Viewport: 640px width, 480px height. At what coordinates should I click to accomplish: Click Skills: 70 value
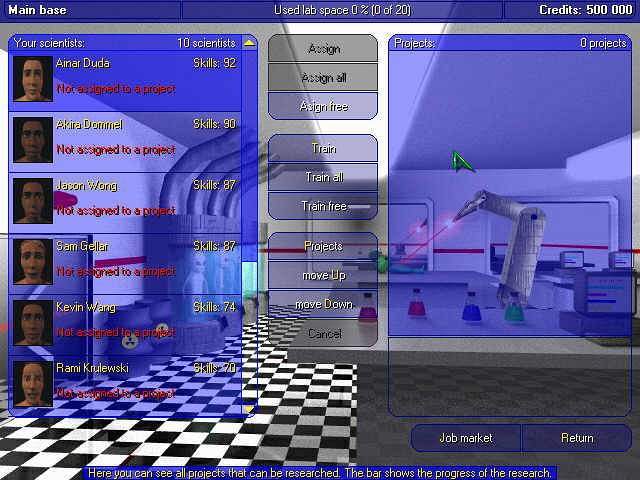click(x=215, y=368)
